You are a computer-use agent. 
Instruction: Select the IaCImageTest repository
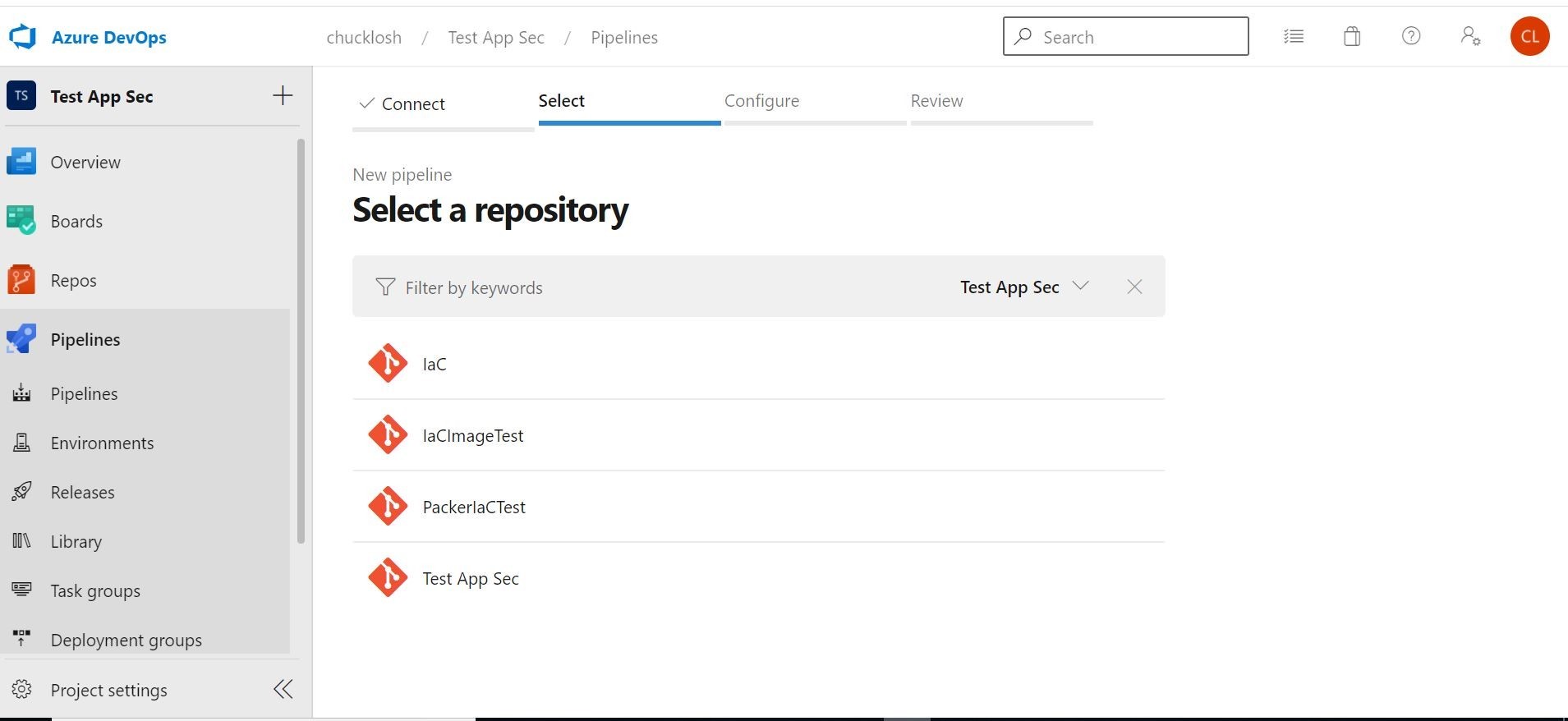pos(472,436)
